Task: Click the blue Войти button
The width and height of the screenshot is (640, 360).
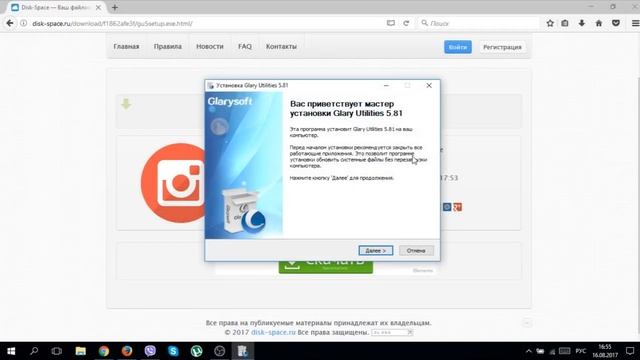Action: [458, 47]
